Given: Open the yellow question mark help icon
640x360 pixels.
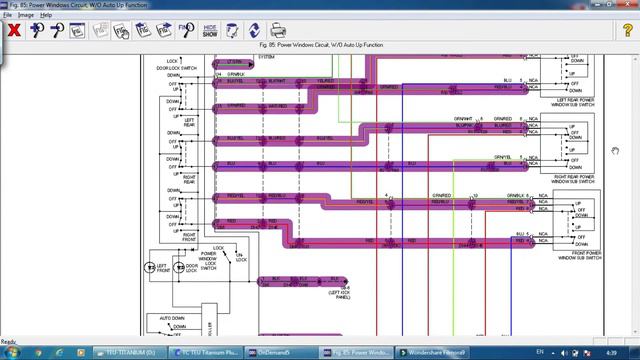Looking at the screenshot, I should click(x=628, y=30).
